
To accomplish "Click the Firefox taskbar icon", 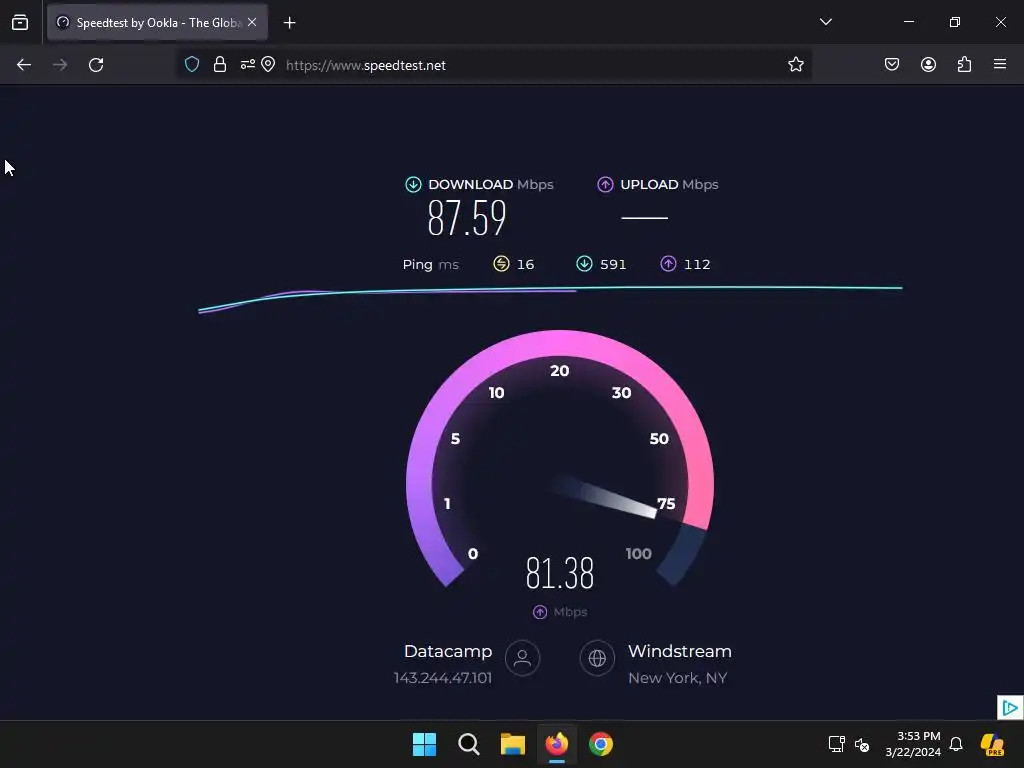I will 556,744.
